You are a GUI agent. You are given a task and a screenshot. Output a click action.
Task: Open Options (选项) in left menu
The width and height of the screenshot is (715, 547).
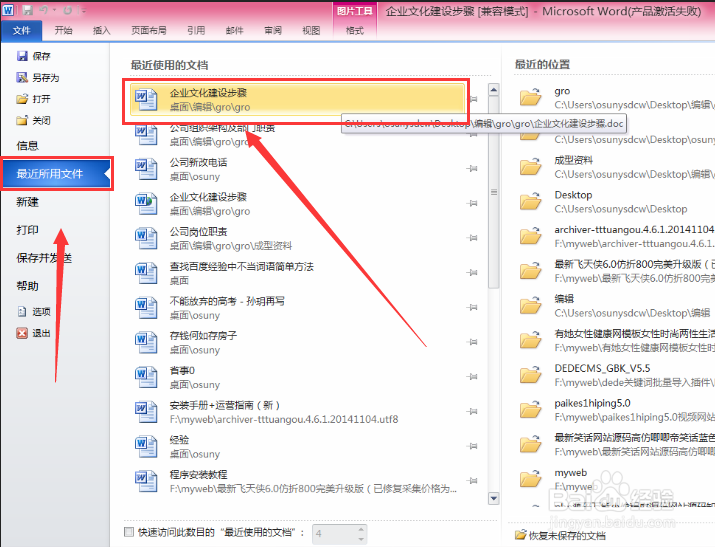click(x=34, y=312)
